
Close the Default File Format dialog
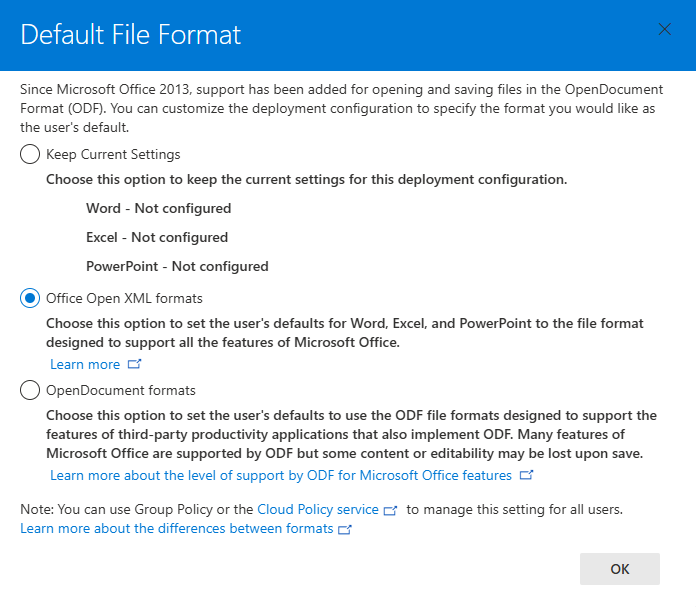coord(664,29)
